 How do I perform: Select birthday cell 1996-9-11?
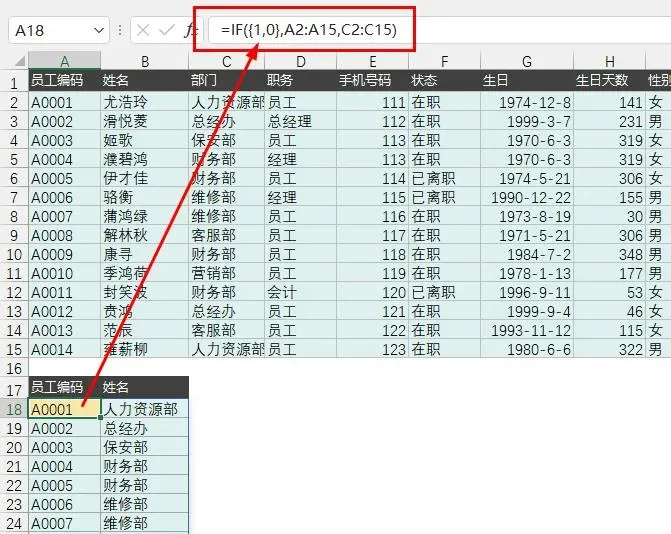pyautogui.click(x=527, y=292)
